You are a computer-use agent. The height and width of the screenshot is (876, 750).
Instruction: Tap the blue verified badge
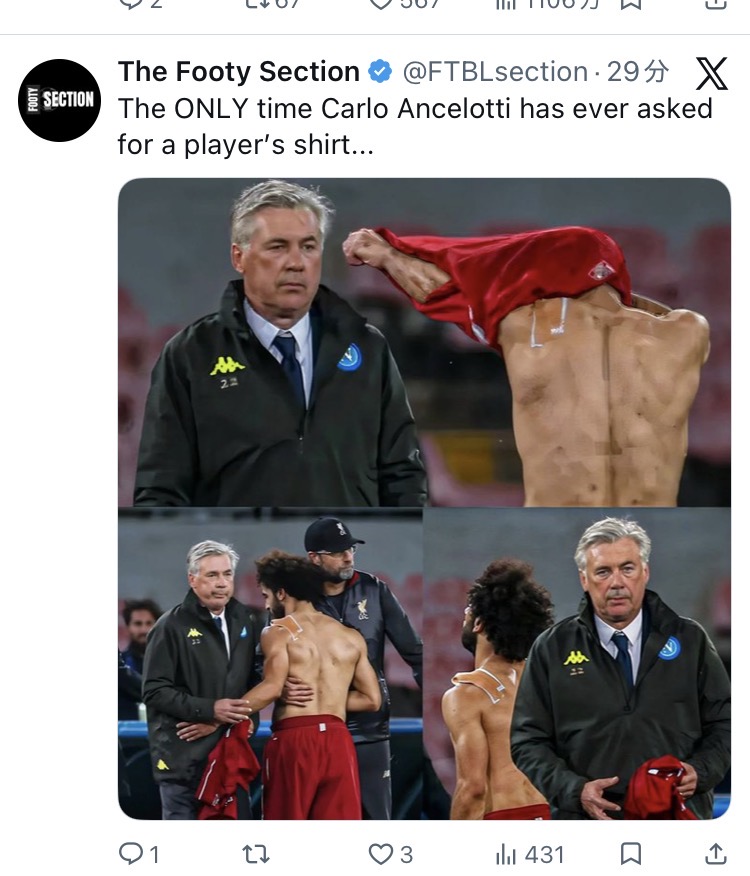click(x=380, y=72)
